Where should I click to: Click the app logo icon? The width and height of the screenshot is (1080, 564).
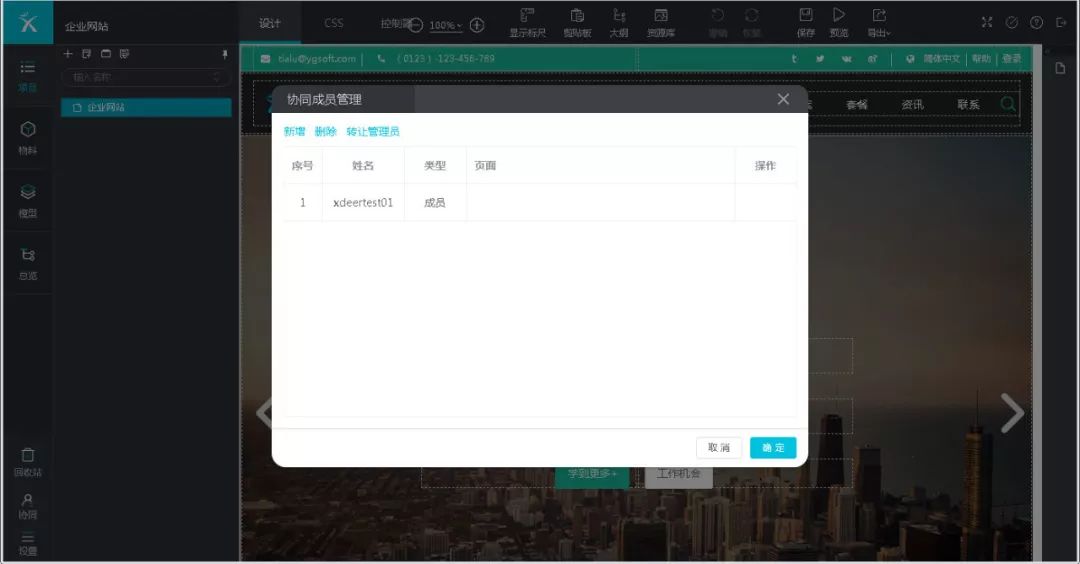click(x=28, y=23)
